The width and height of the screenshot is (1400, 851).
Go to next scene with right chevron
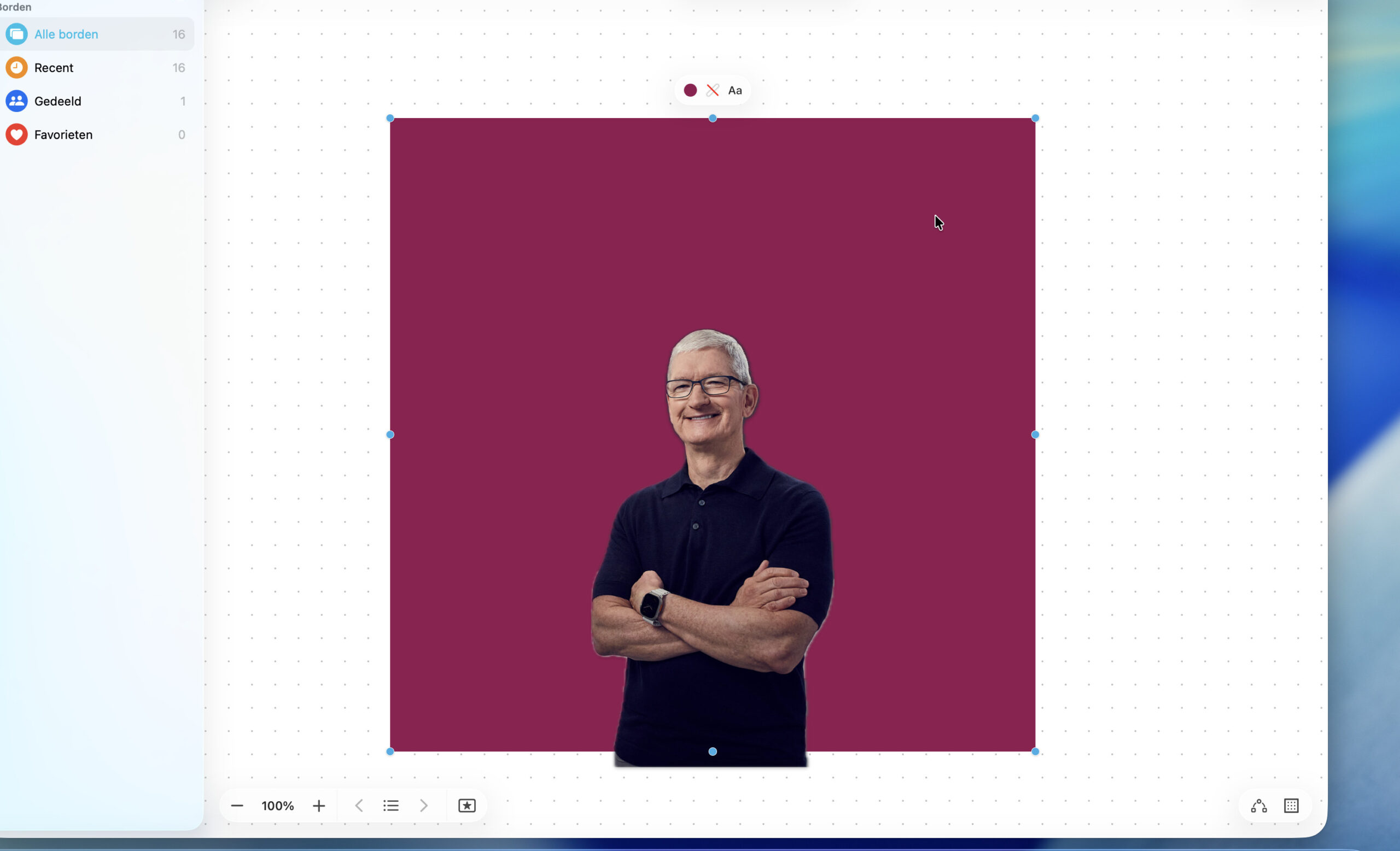[424, 806]
